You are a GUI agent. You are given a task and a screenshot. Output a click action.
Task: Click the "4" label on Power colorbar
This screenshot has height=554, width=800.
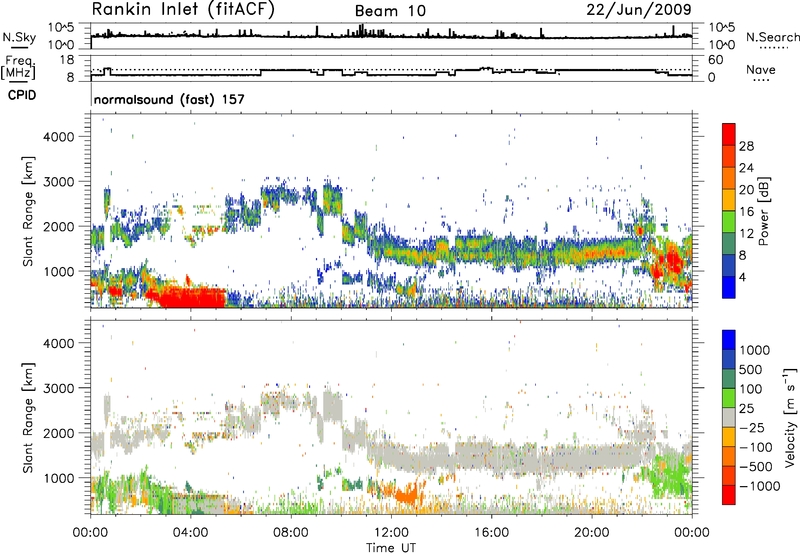(742, 277)
